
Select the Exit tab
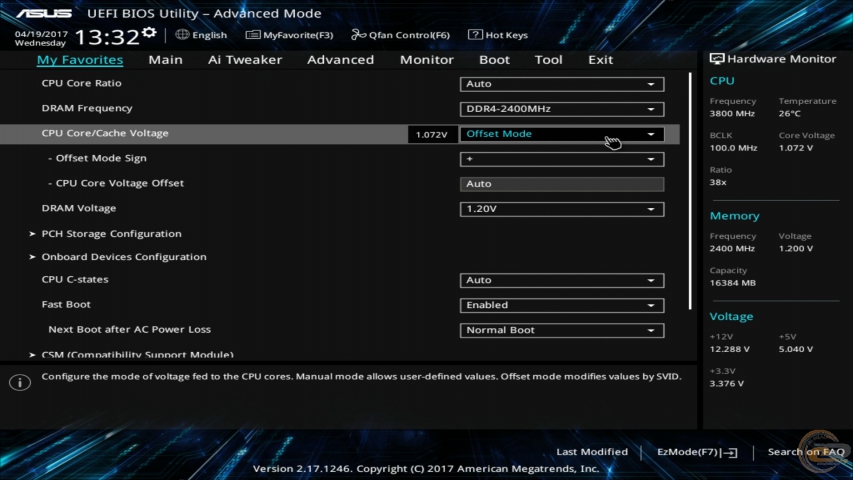tap(601, 60)
